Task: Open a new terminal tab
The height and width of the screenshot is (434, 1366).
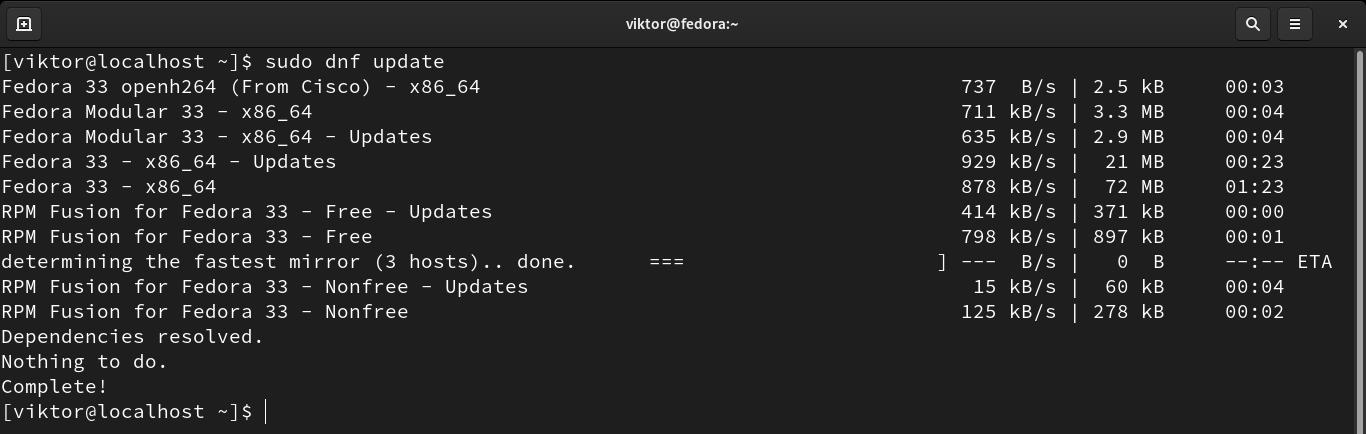Action: coord(24,24)
